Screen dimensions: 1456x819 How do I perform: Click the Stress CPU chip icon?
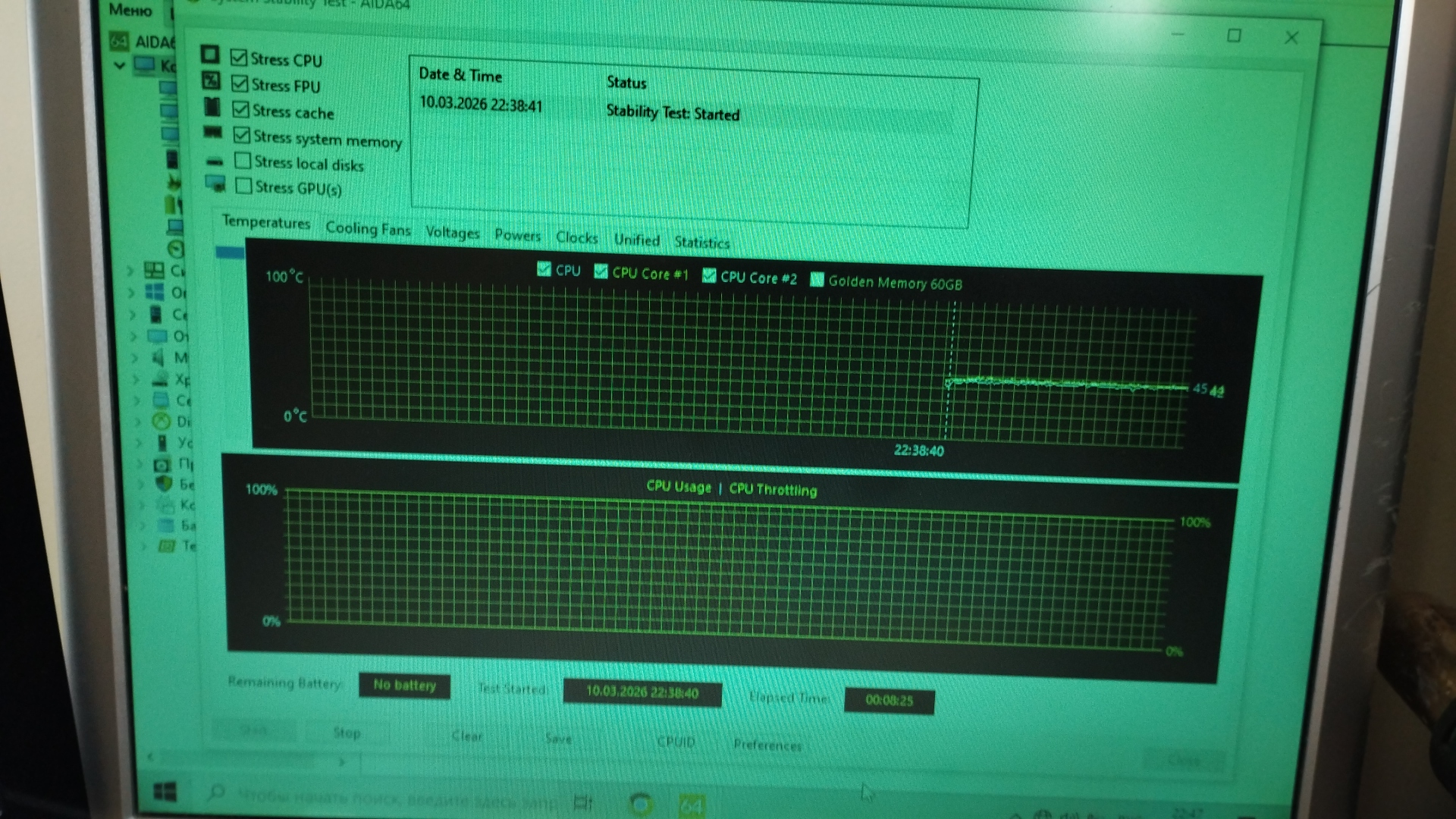[x=210, y=55]
